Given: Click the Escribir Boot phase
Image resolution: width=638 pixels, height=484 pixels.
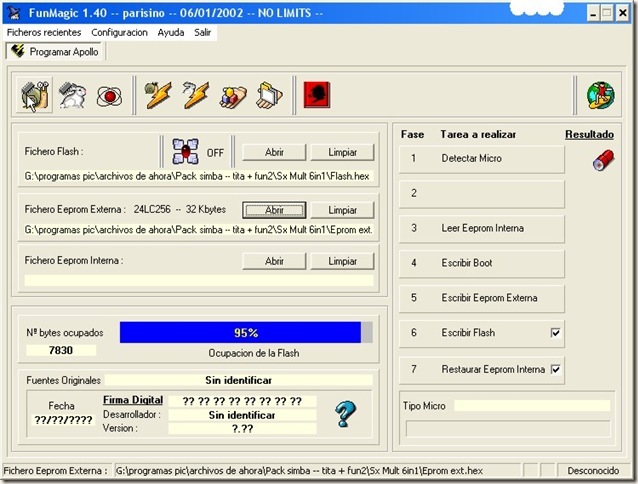Looking at the screenshot, I should [x=482, y=263].
